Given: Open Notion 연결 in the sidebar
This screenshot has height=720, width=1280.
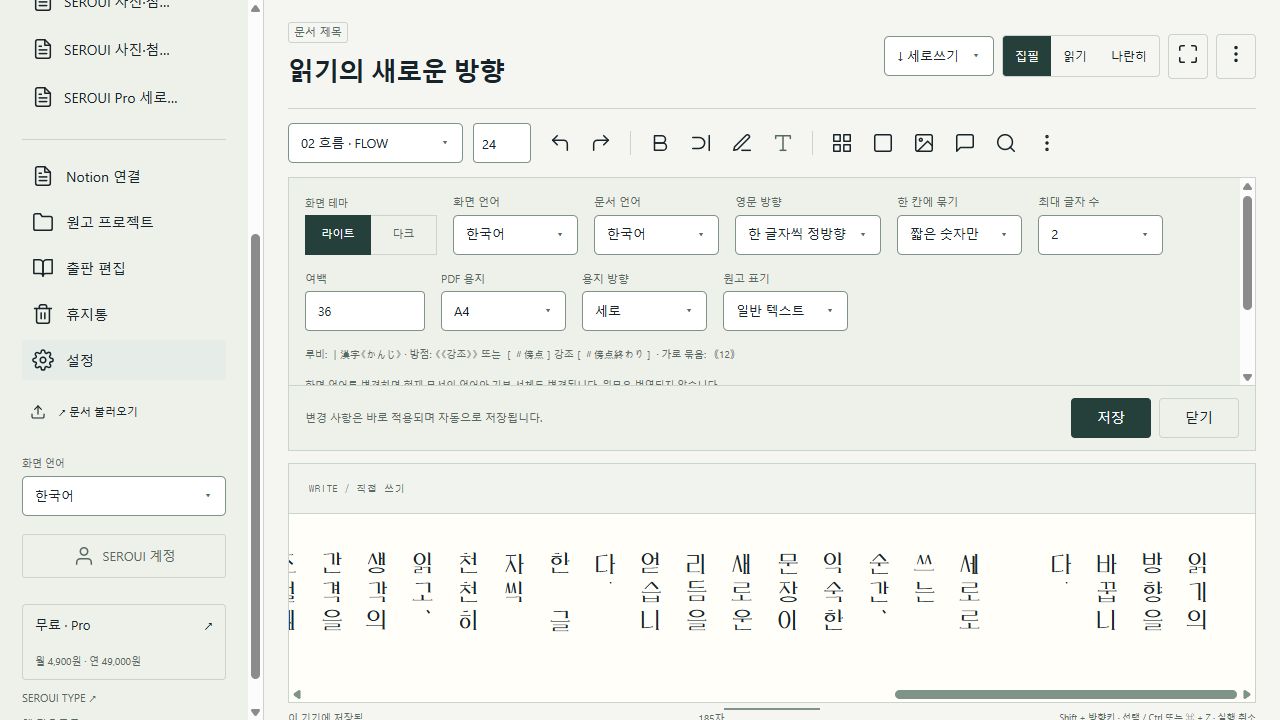Looking at the screenshot, I should coord(124,177).
